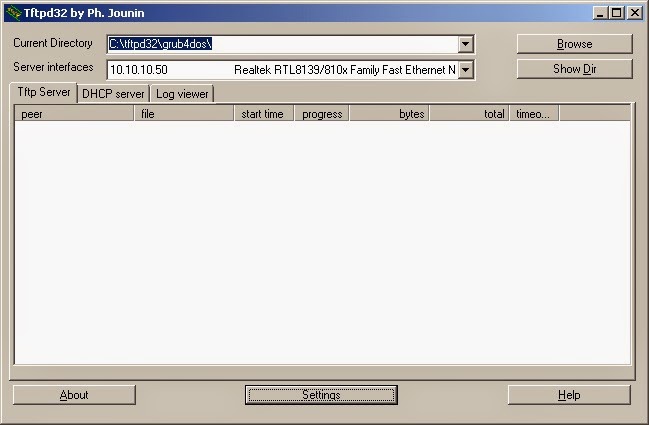Open the About dialog
This screenshot has width=649, height=425.
[74, 395]
